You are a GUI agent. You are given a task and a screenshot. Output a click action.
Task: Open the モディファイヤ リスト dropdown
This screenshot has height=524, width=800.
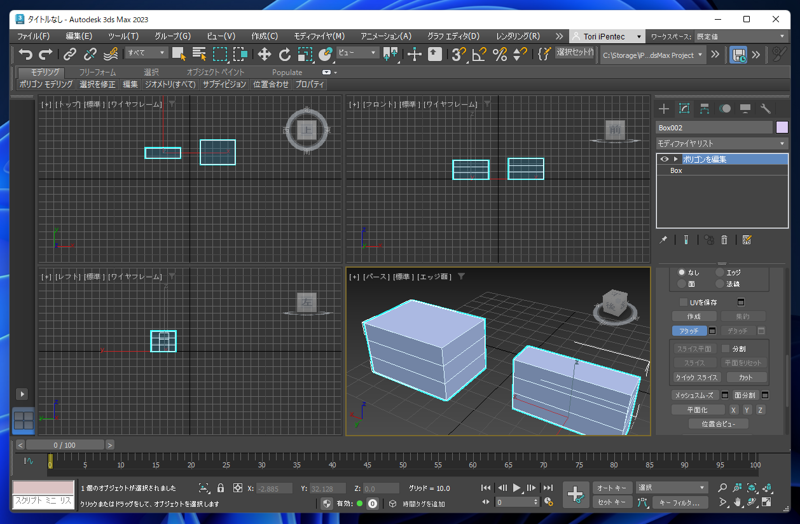[722, 143]
